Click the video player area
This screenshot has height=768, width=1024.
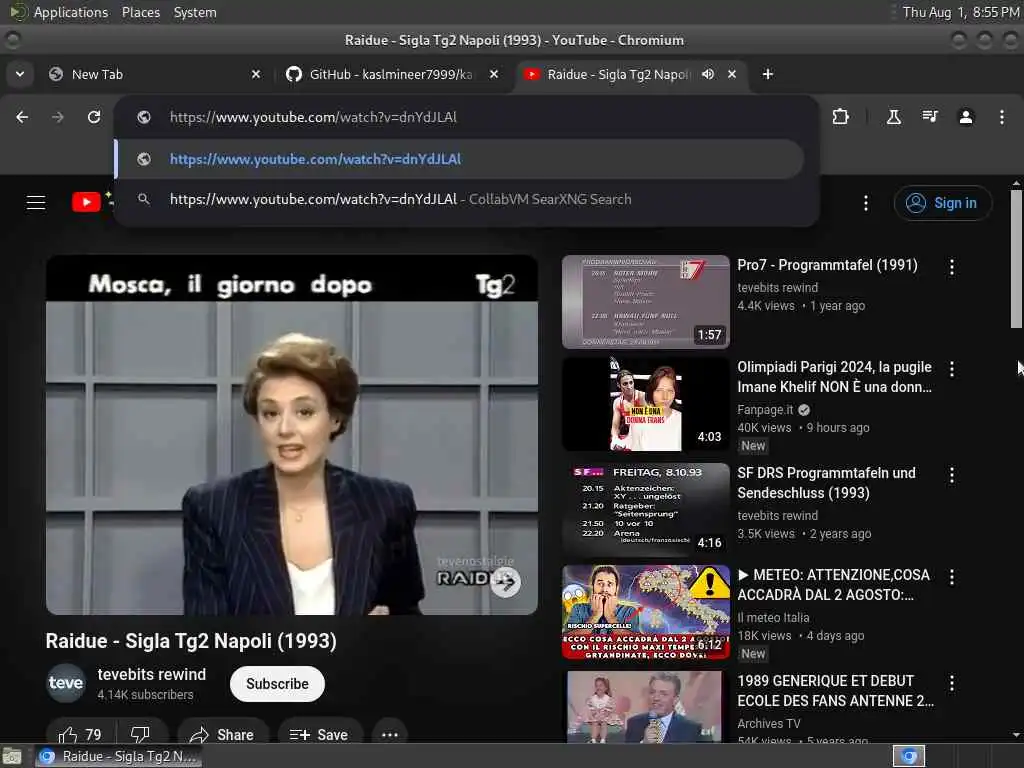(292, 434)
